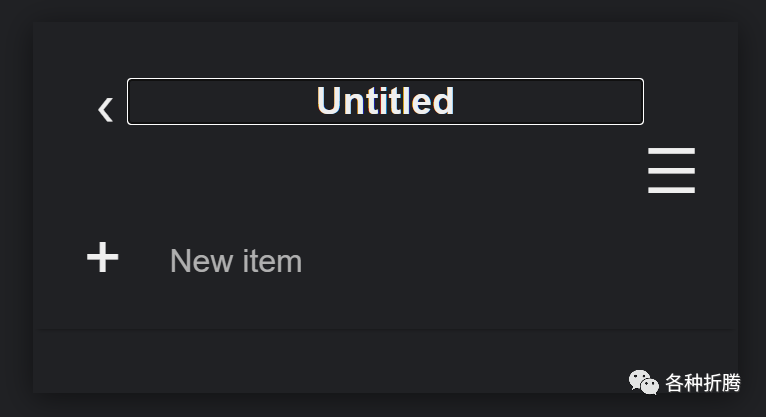Go back using the left chevron

[x=105, y=108]
